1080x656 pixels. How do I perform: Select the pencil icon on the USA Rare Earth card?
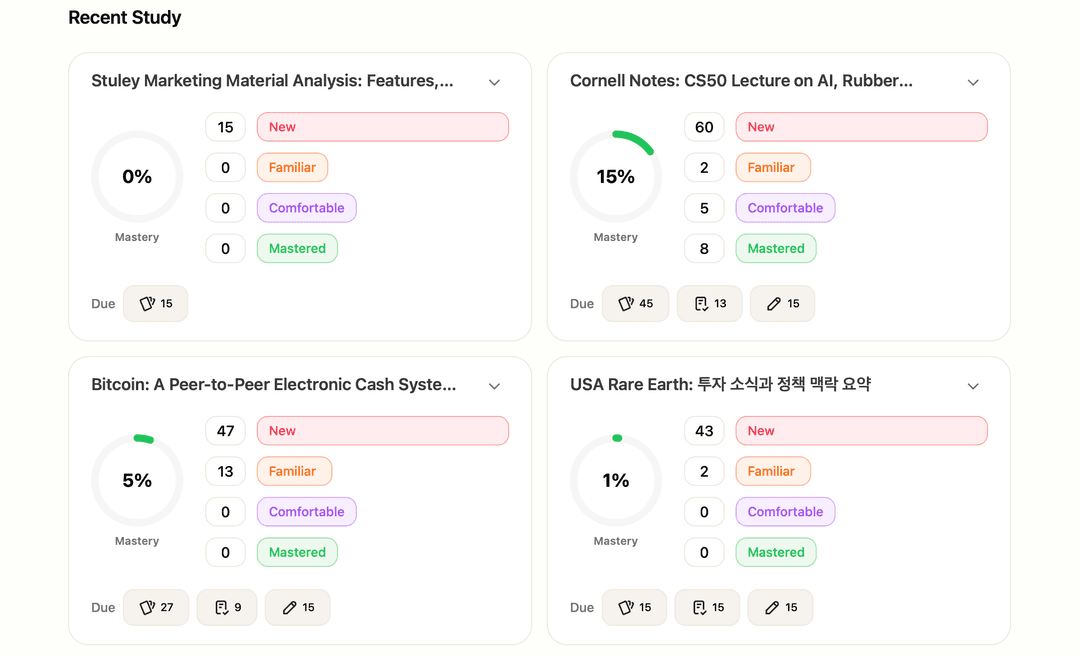coord(780,607)
